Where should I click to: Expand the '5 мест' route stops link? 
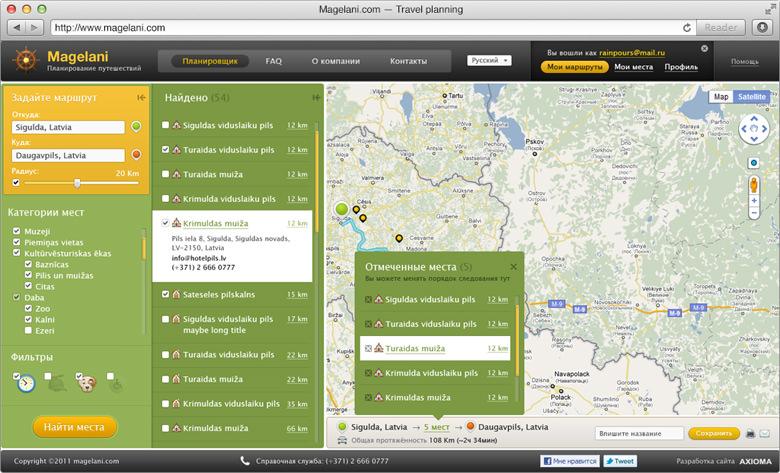(x=435, y=427)
